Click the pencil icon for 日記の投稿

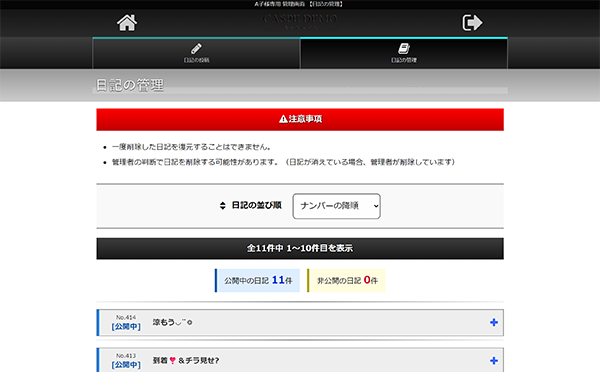(196, 49)
